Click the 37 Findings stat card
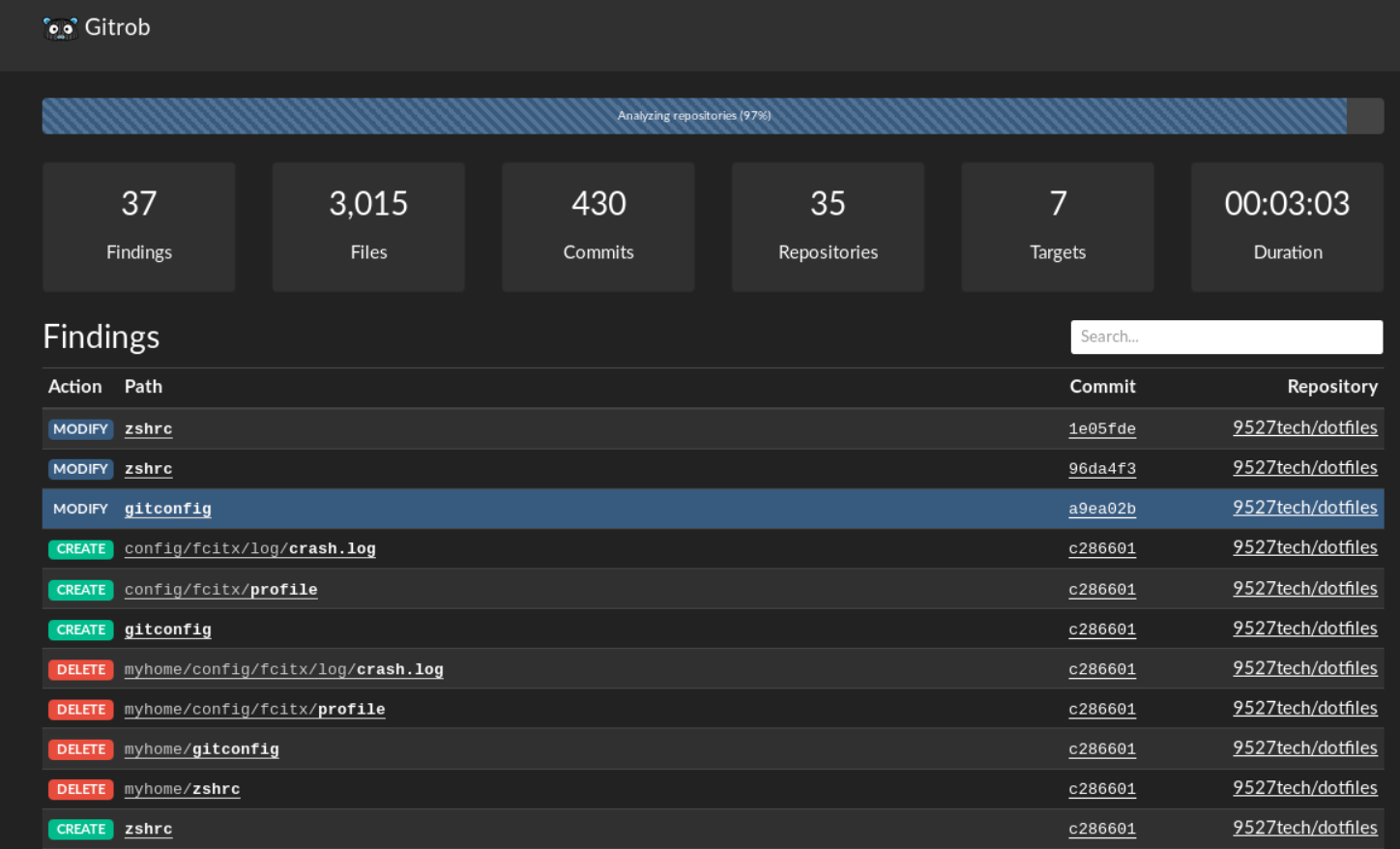The image size is (1400, 849). 138,226
